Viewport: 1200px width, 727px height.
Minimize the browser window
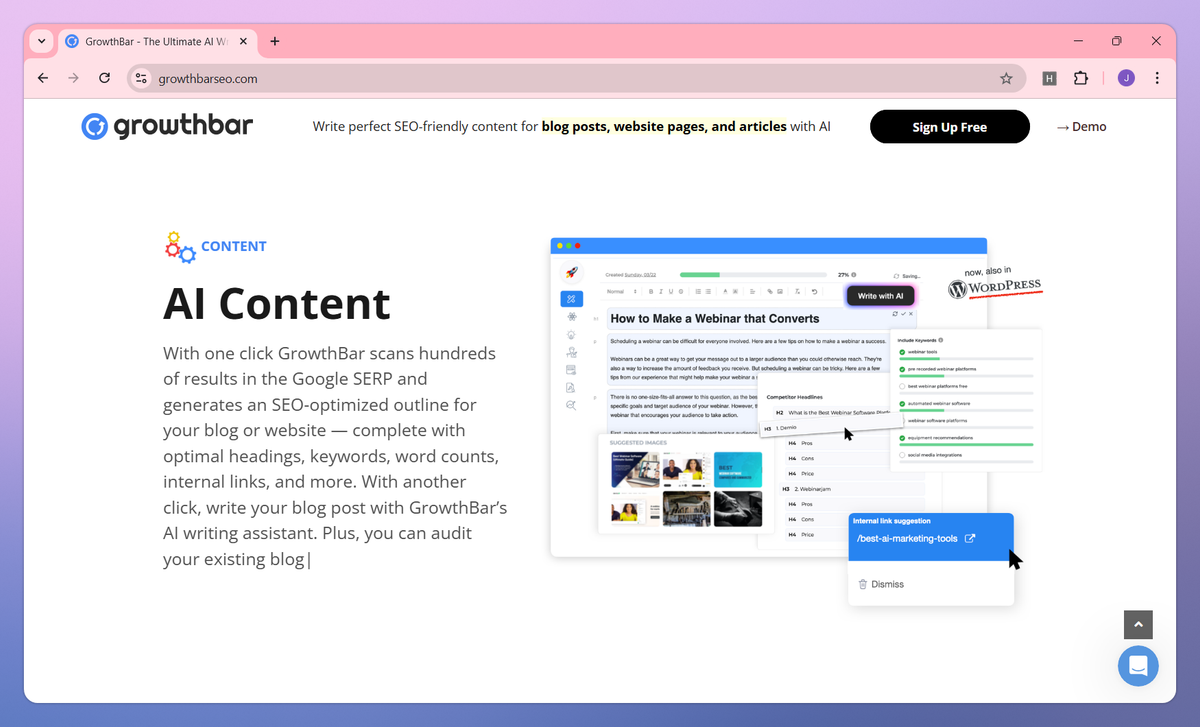1078,41
